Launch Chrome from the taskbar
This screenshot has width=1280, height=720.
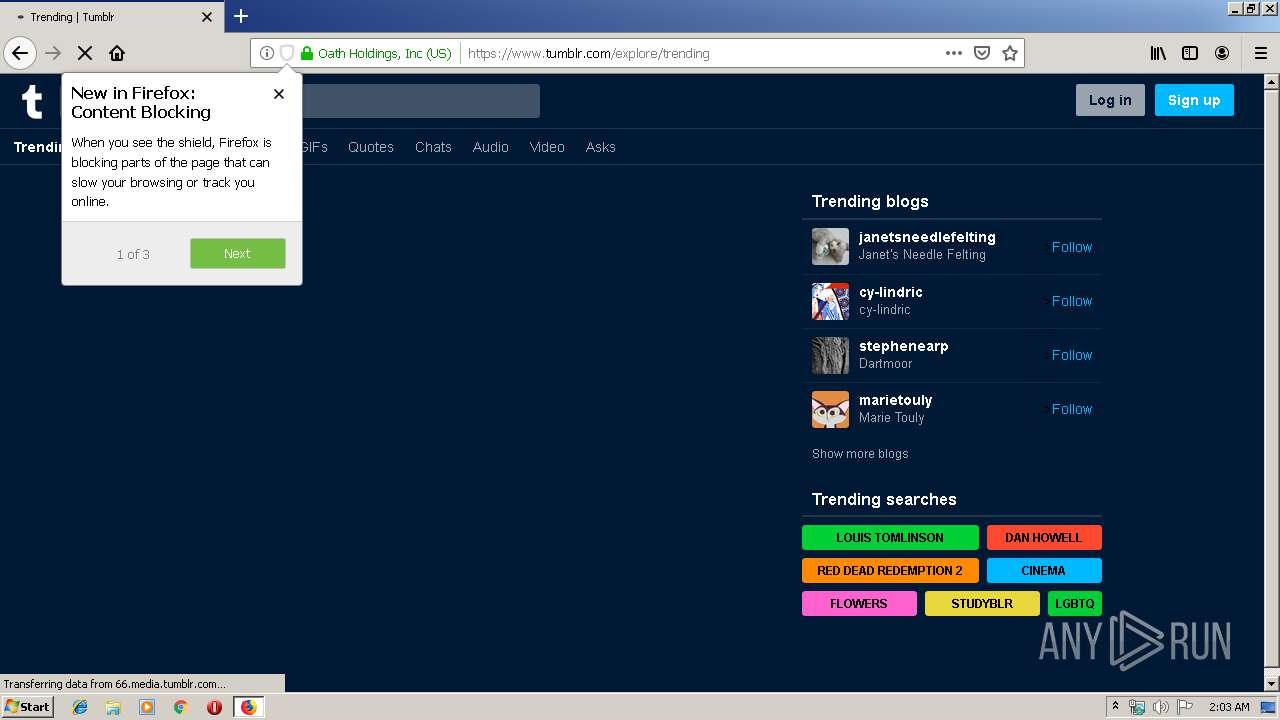[x=180, y=707]
